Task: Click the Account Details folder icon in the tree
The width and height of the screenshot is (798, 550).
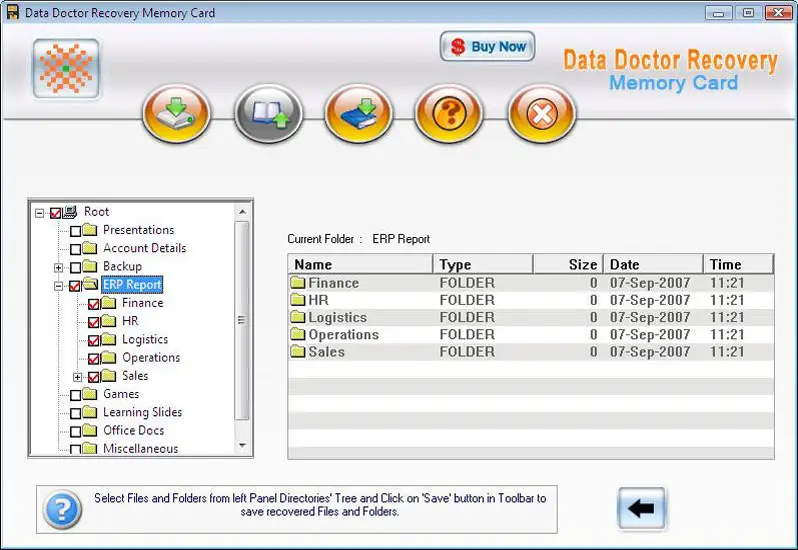Action: [90, 248]
